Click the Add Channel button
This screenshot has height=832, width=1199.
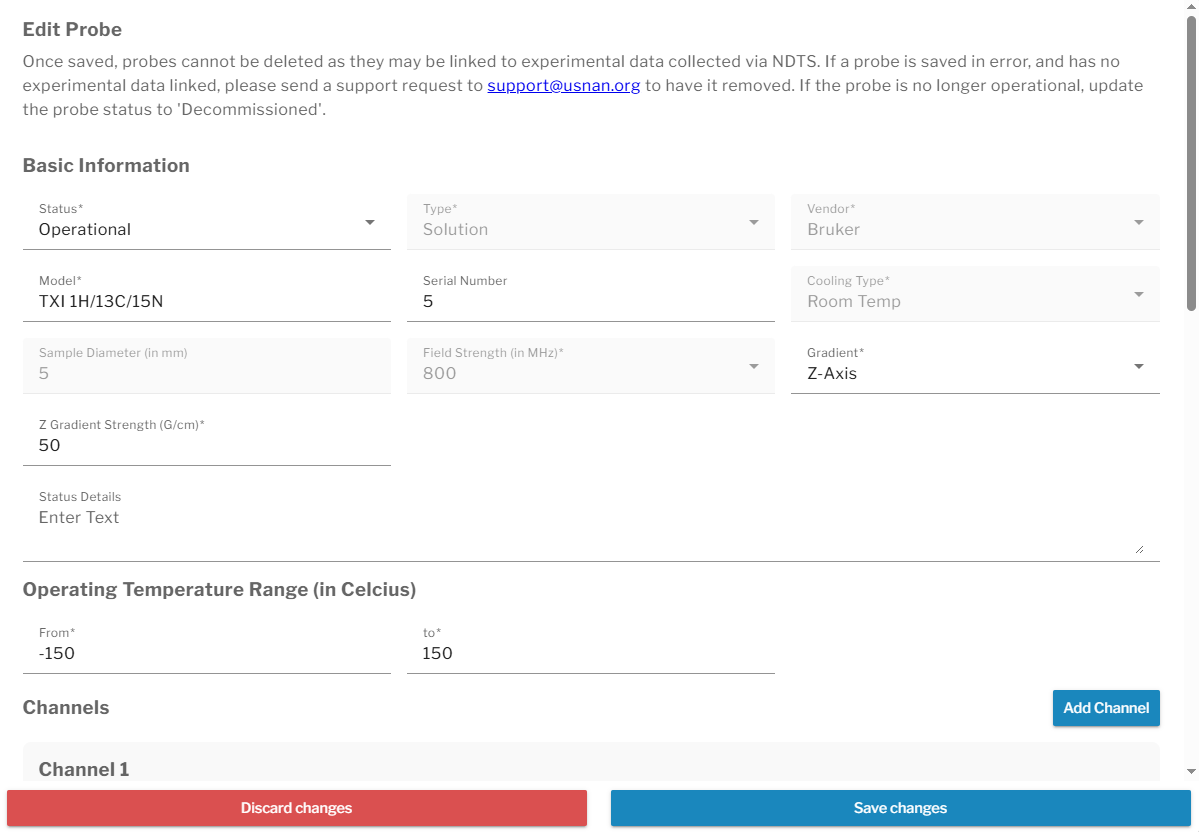pos(1106,708)
